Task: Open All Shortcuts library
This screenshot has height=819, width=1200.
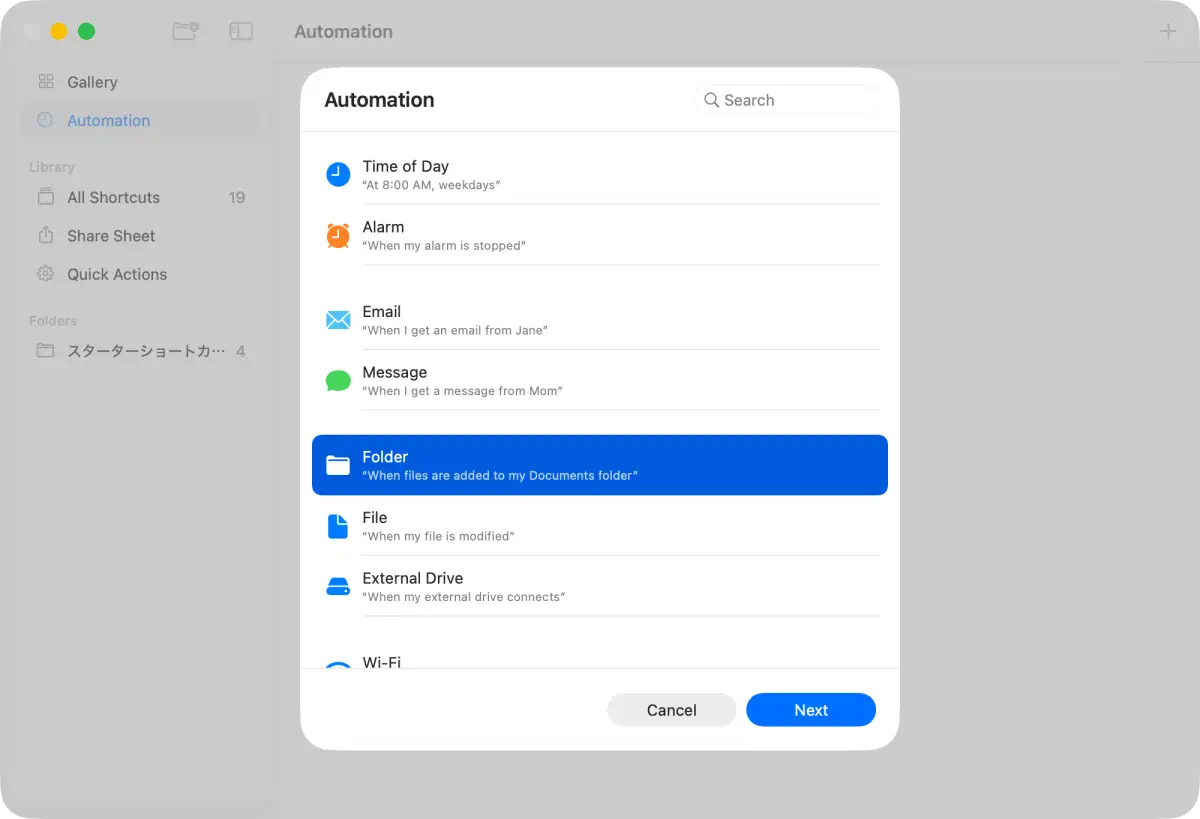Action: 113,198
